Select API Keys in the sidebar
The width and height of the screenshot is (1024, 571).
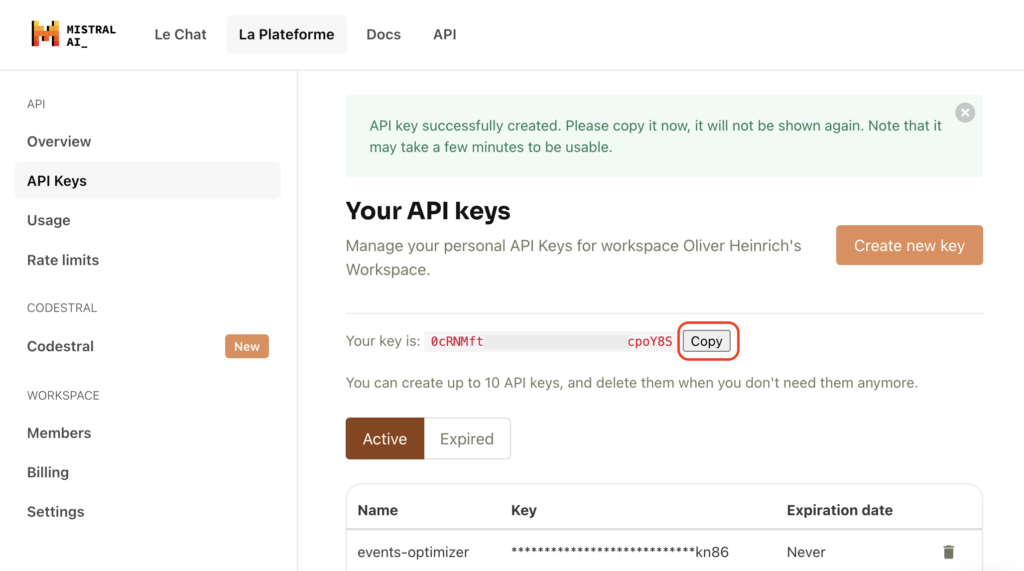tap(148, 181)
